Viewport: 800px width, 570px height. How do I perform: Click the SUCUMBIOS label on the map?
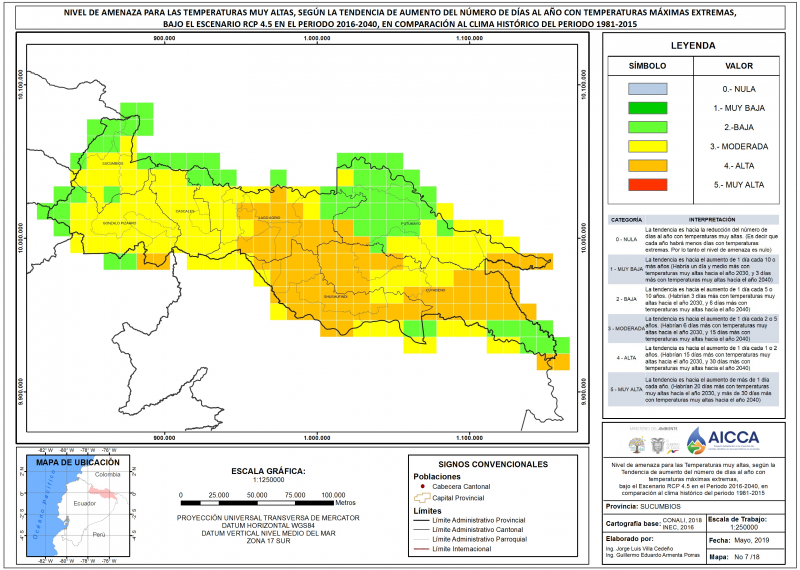[x=113, y=163]
